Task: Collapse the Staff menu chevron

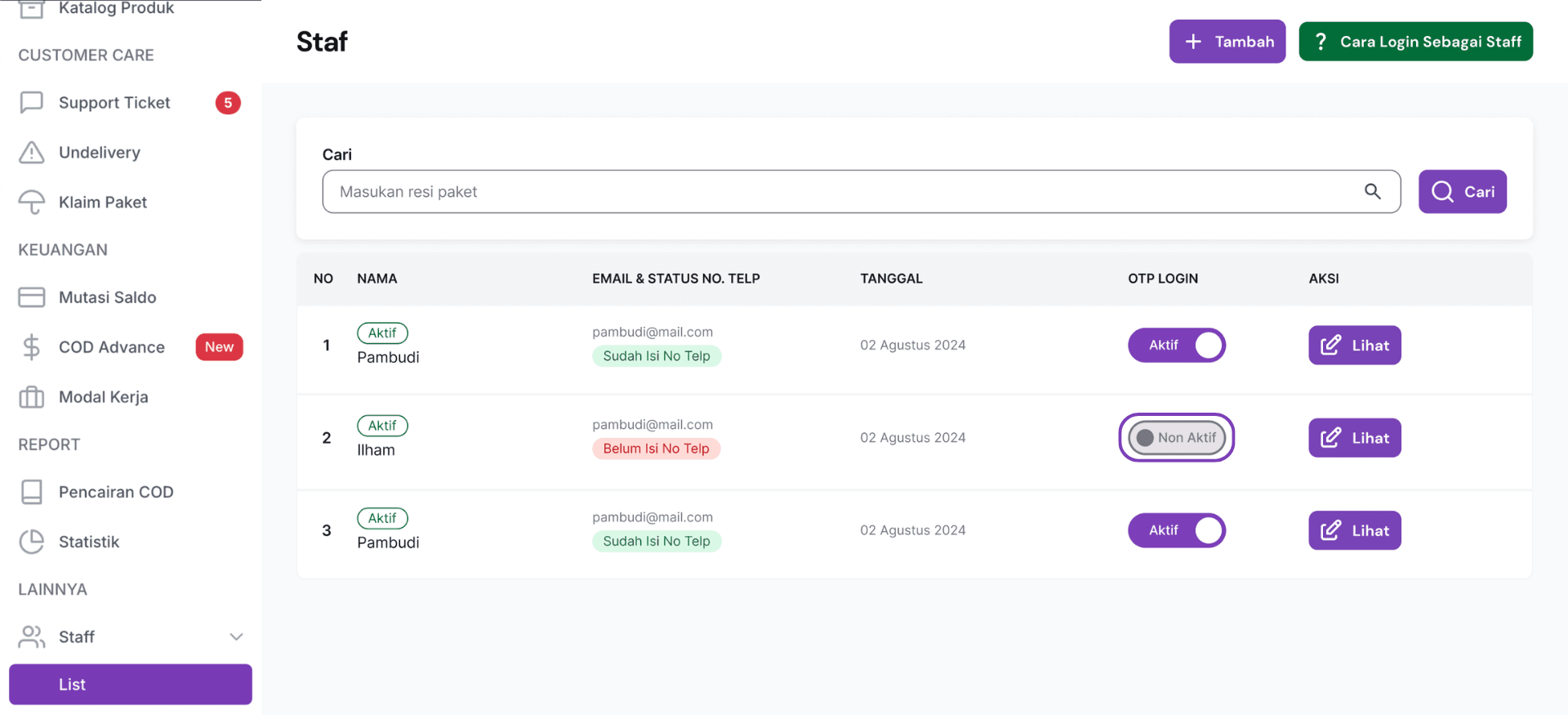Action: [236, 637]
